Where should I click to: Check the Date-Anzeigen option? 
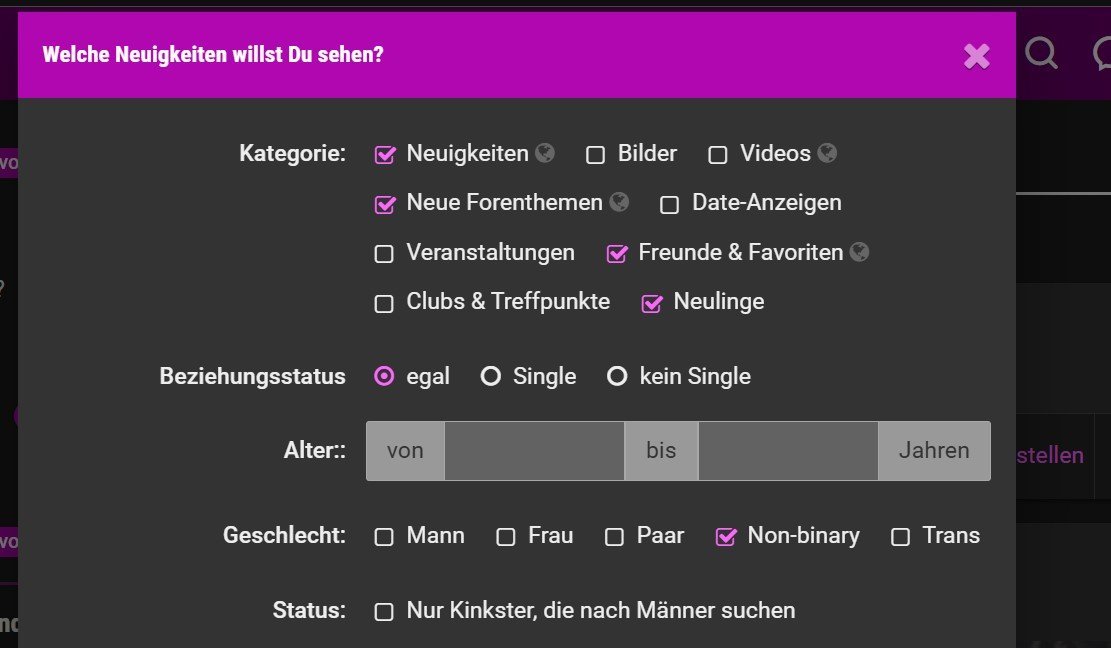tap(670, 205)
